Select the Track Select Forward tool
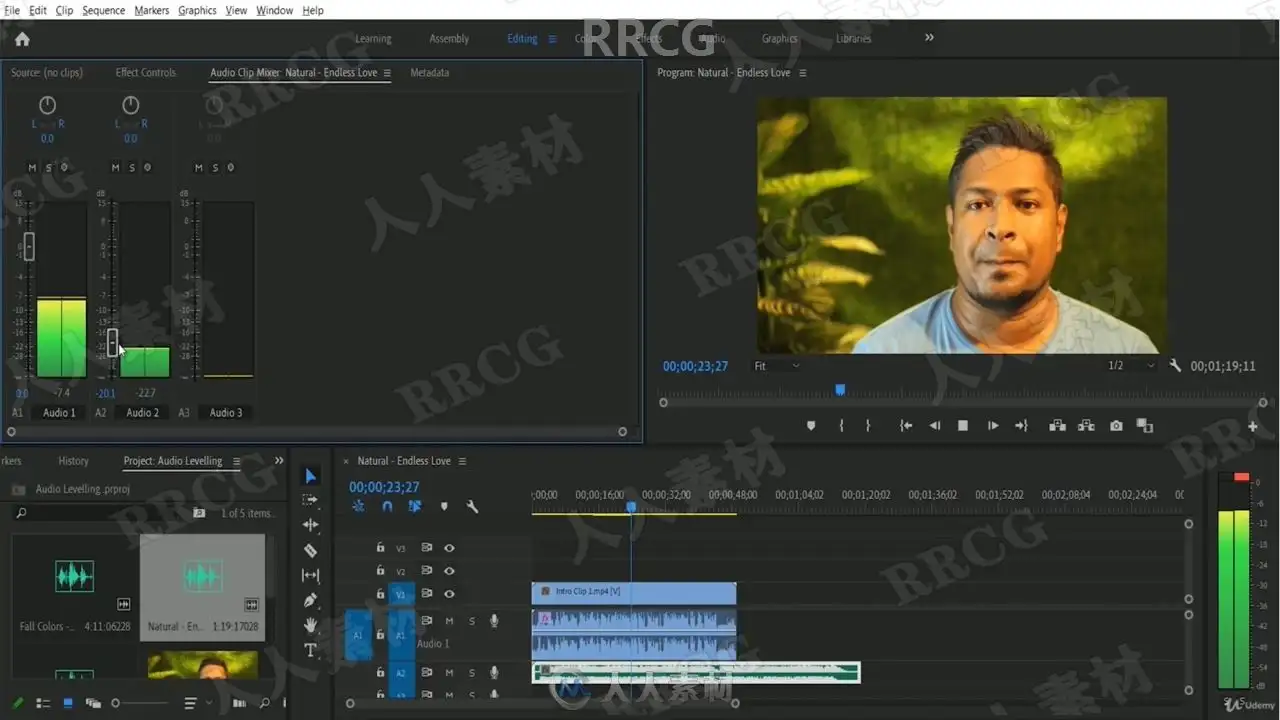This screenshot has height=720, width=1280. pyautogui.click(x=310, y=500)
